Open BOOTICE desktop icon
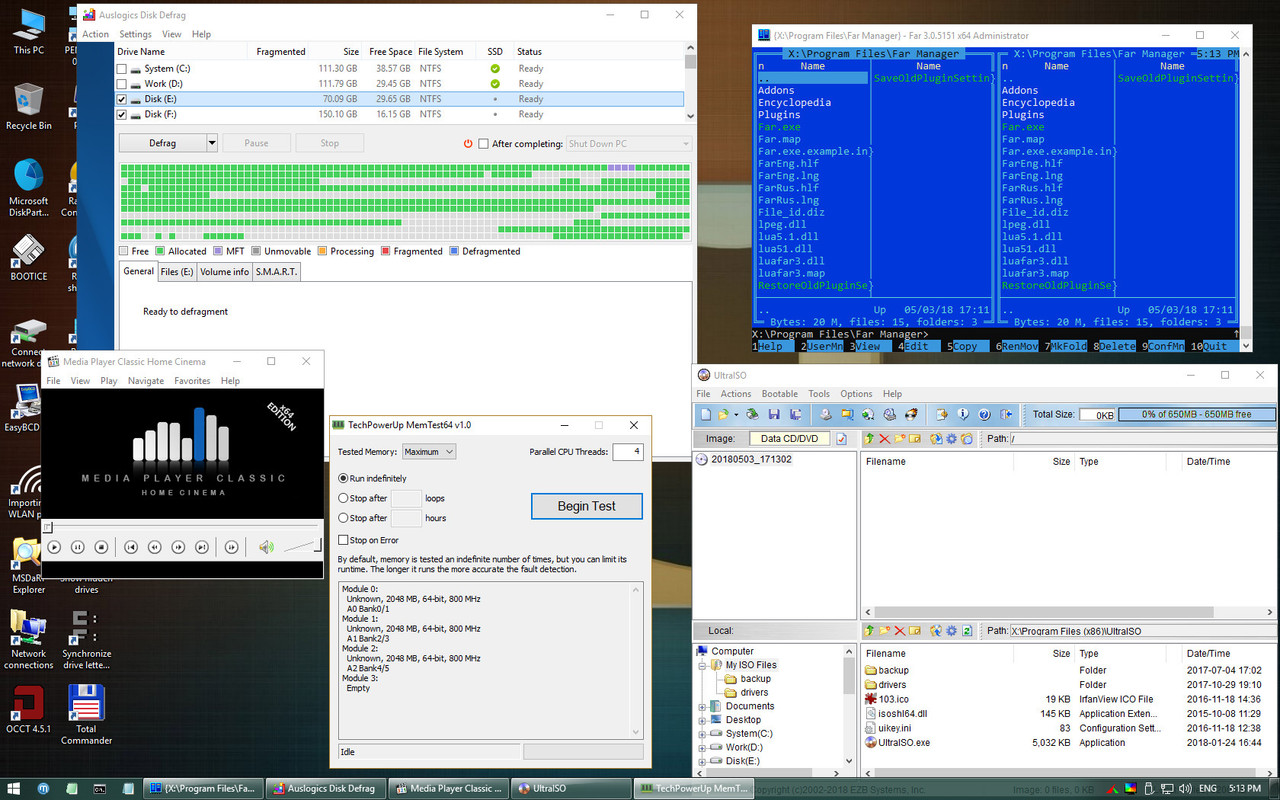 pyautogui.click(x=28, y=257)
